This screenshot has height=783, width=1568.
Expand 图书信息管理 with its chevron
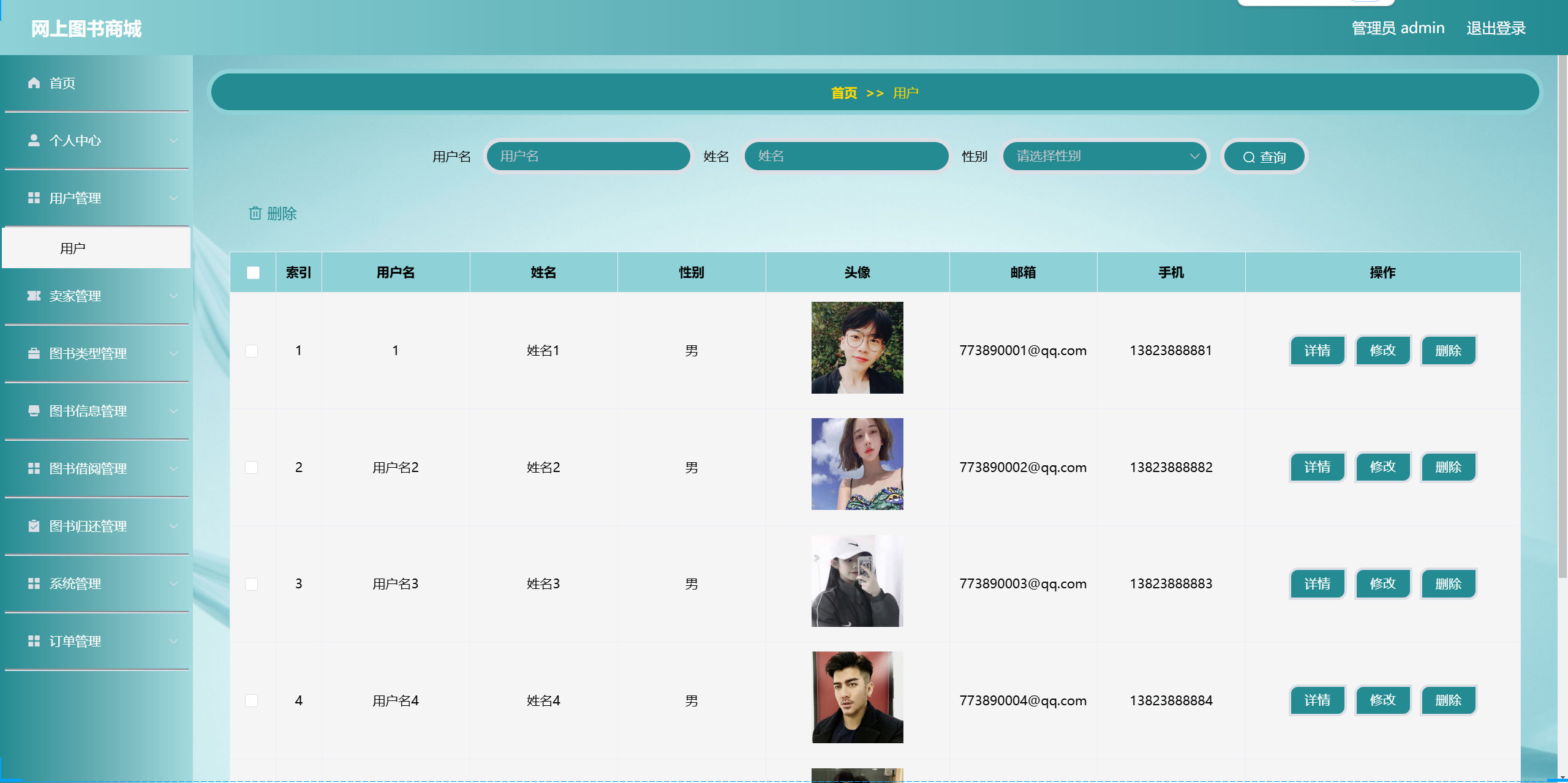[x=174, y=411]
